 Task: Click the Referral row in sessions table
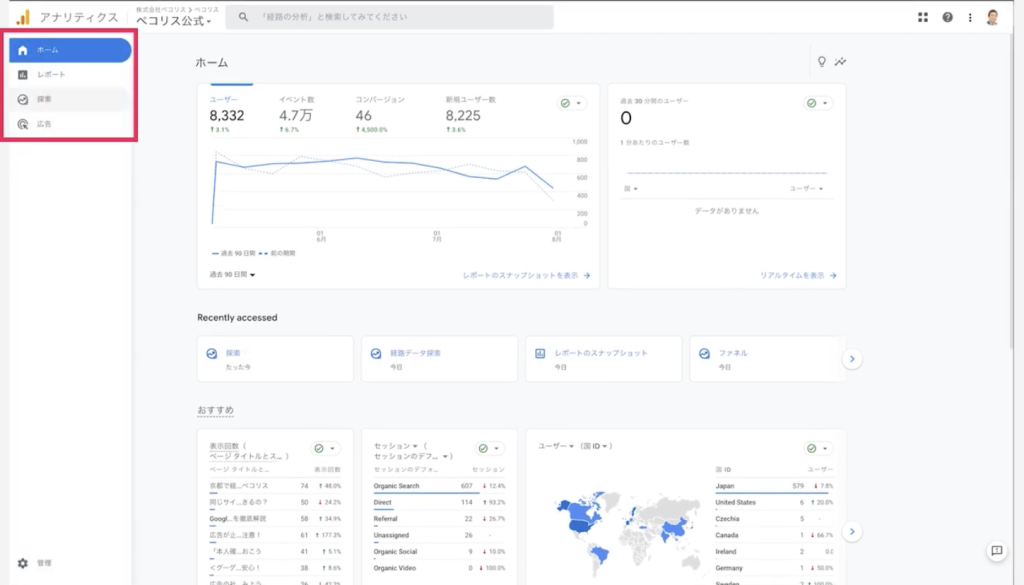click(440, 519)
